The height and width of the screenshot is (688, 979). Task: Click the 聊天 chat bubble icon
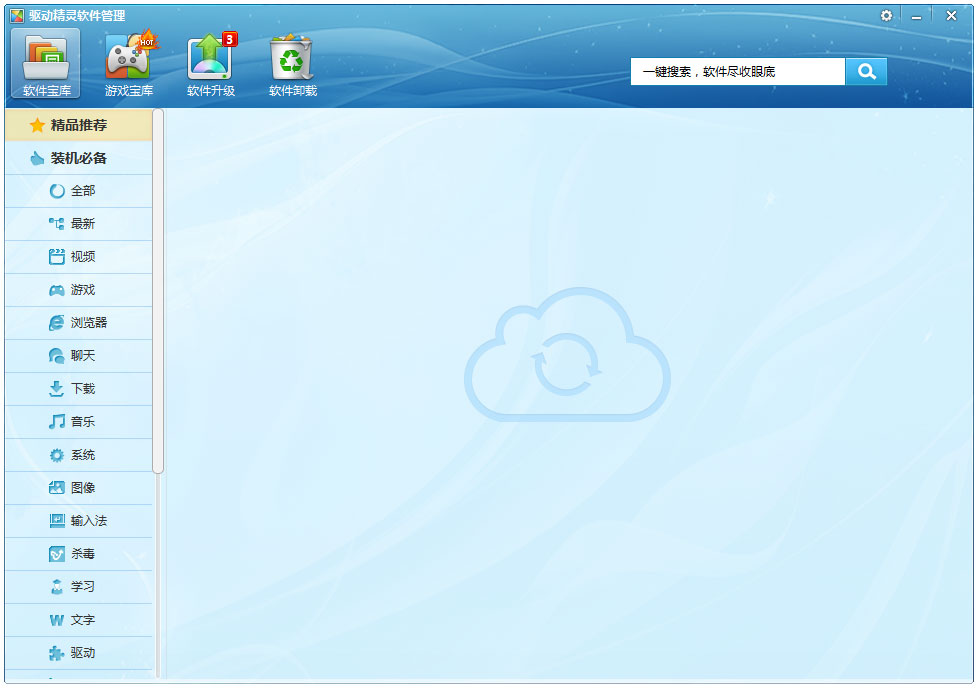coord(57,356)
